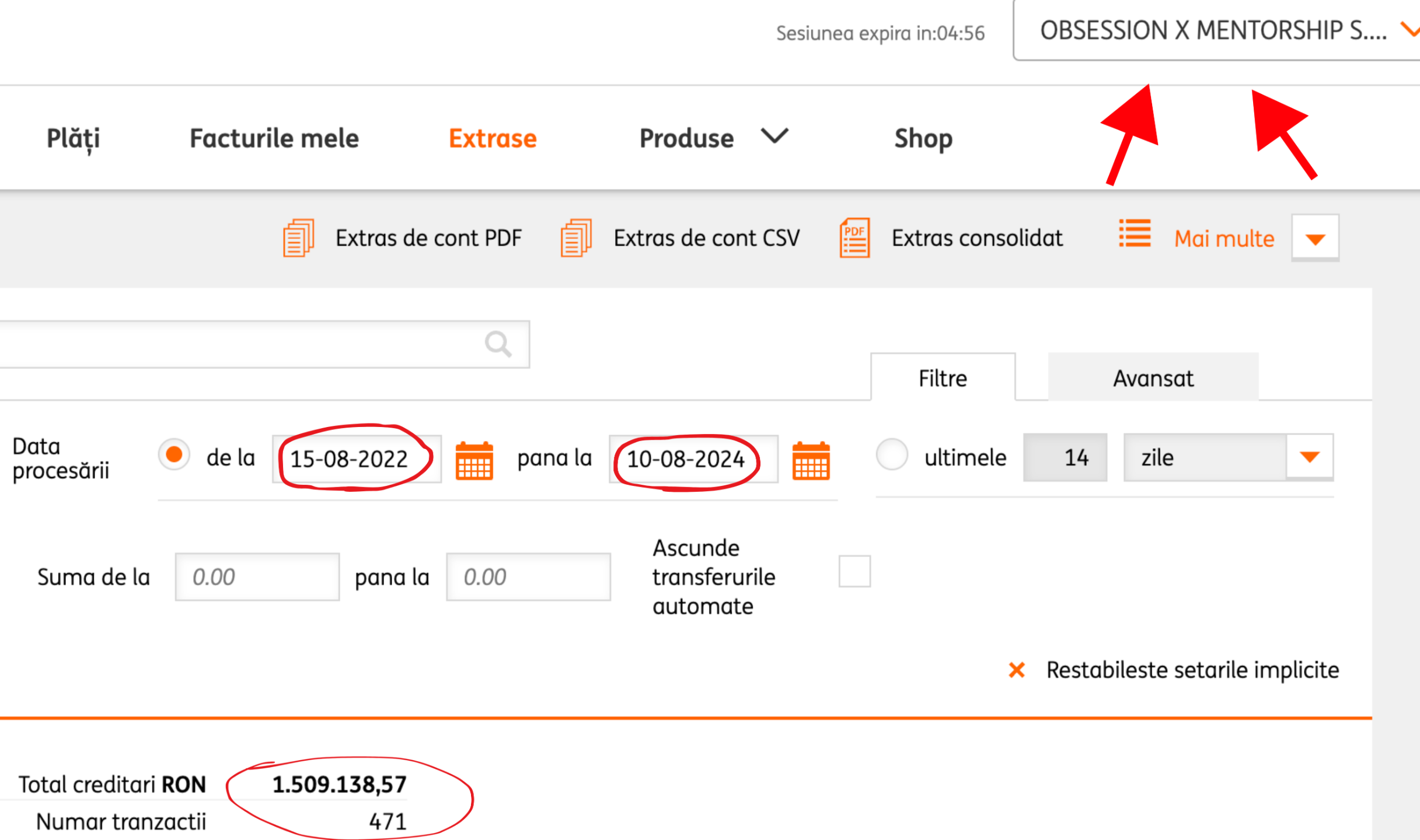Image resolution: width=1420 pixels, height=840 pixels.
Task: Go to Facturile mele section
Action: click(x=274, y=138)
